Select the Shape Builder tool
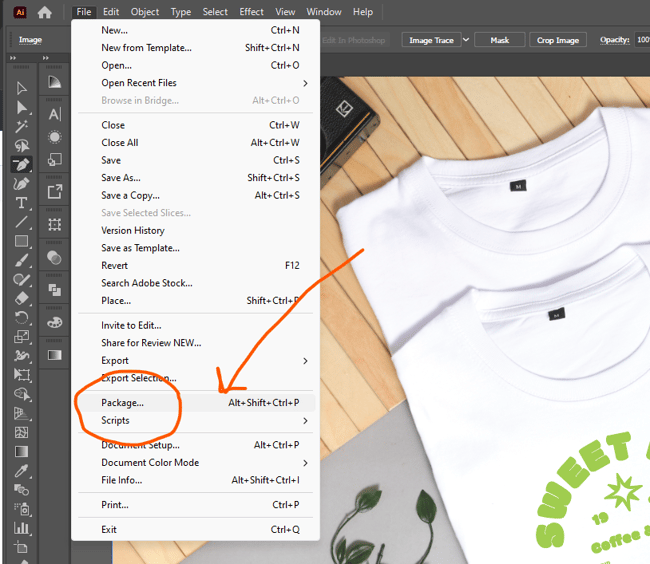 click(22, 394)
